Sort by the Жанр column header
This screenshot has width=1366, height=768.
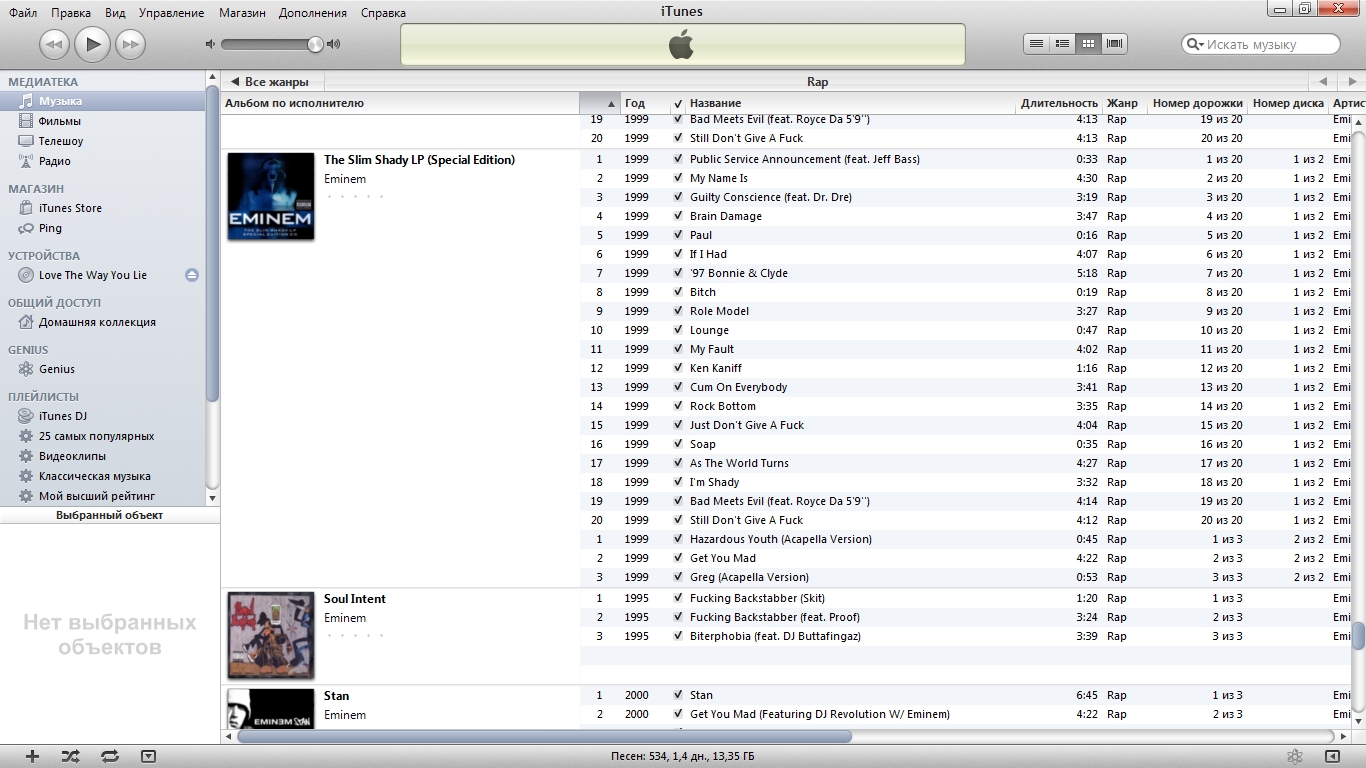1123,103
